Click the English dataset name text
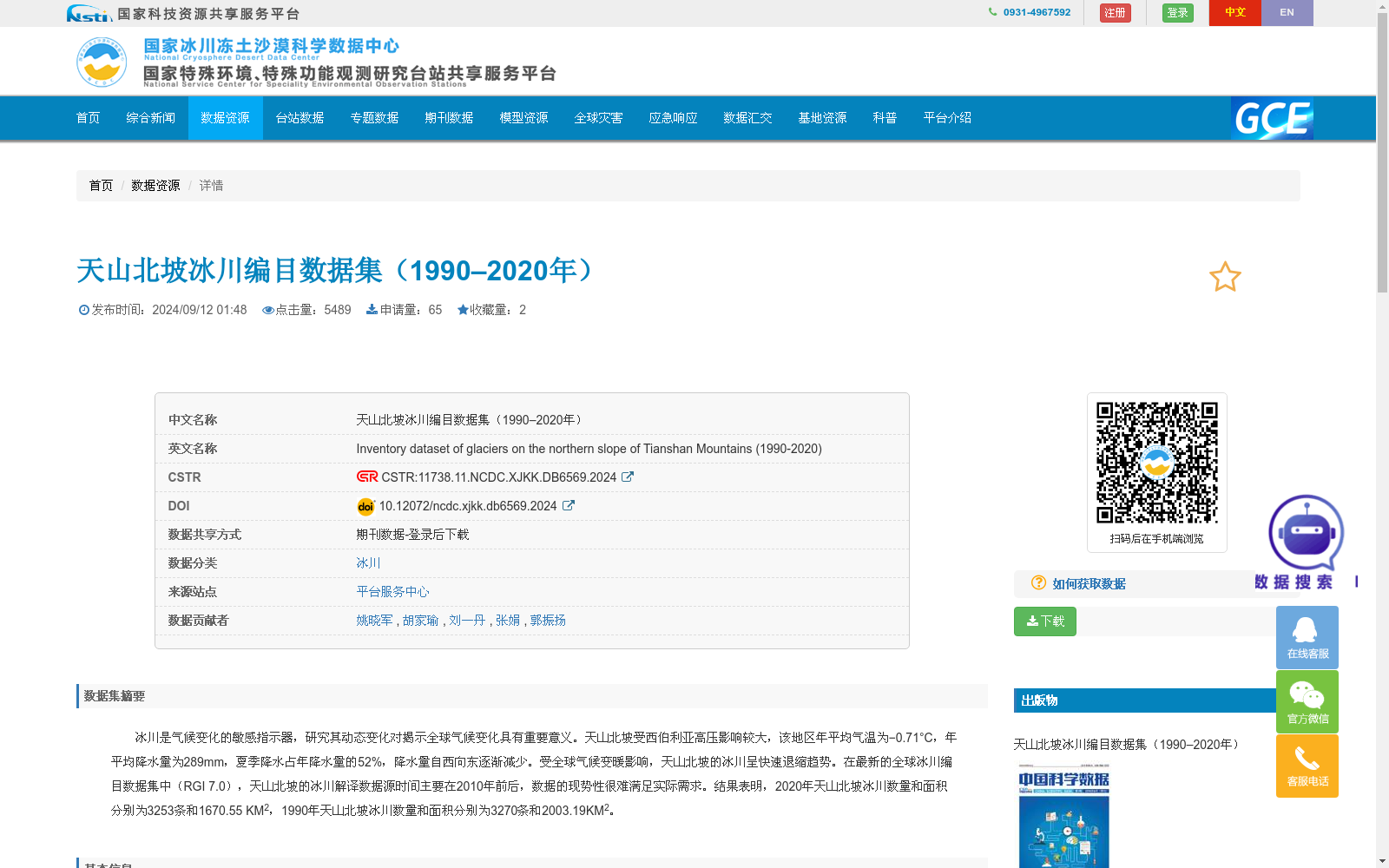The width and height of the screenshot is (1389, 868). coord(589,449)
